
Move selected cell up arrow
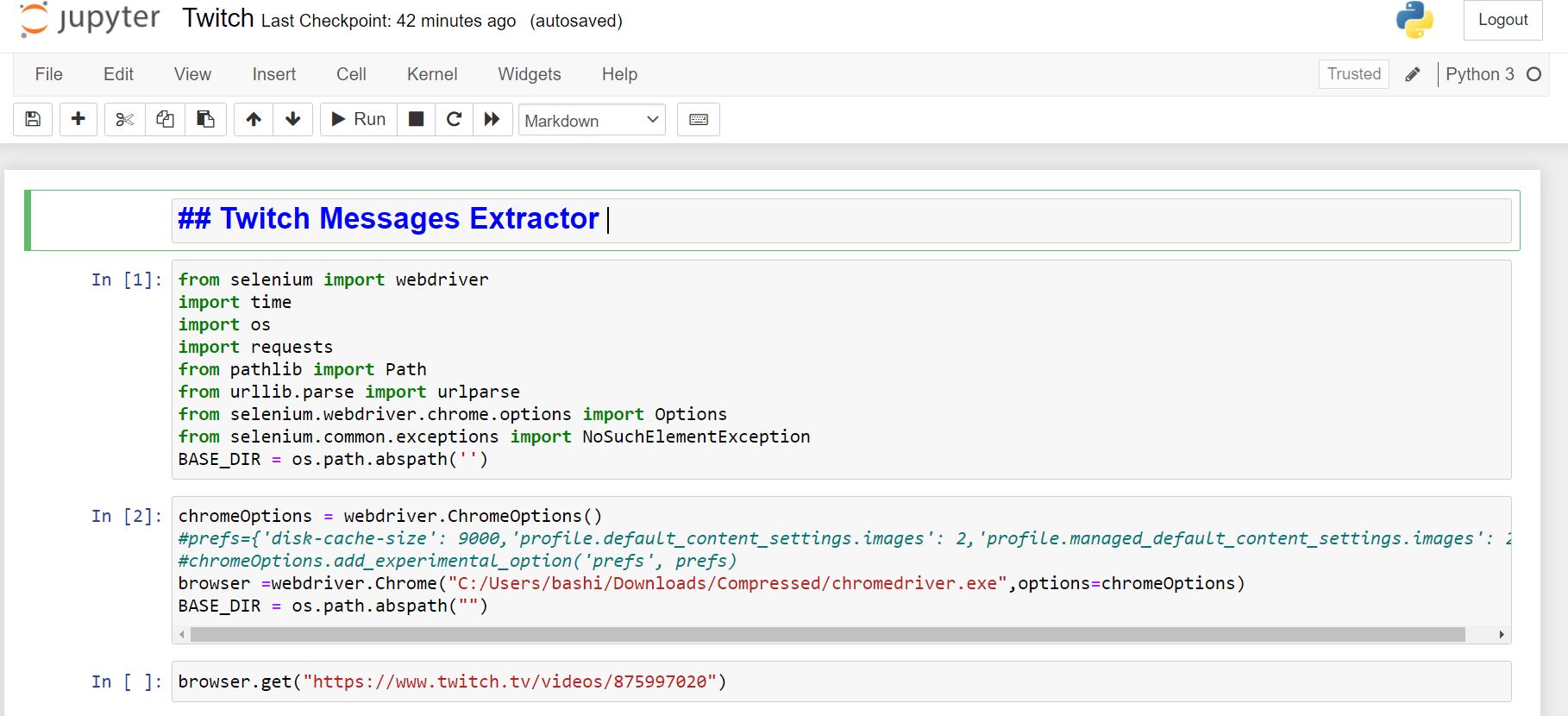[254, 119]
